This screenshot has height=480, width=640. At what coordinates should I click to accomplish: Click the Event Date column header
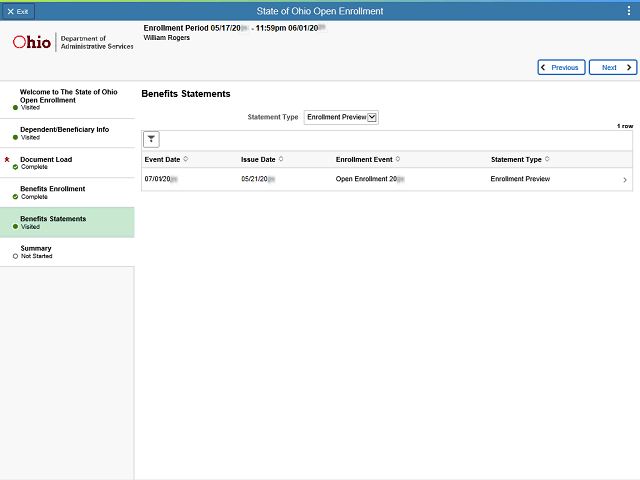(x=162, y=159)
